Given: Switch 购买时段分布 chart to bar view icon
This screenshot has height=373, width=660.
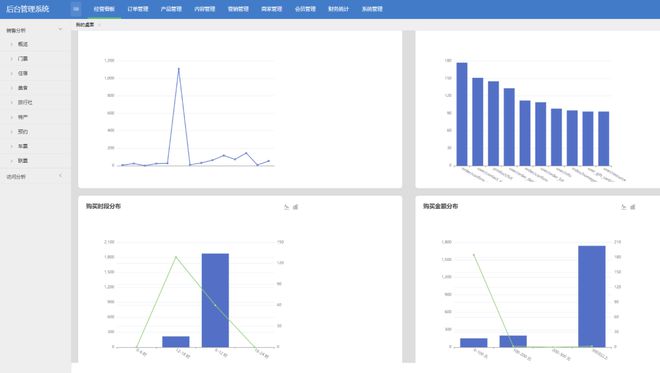Looking at the screenshot, I should click(x=295, y=207).
